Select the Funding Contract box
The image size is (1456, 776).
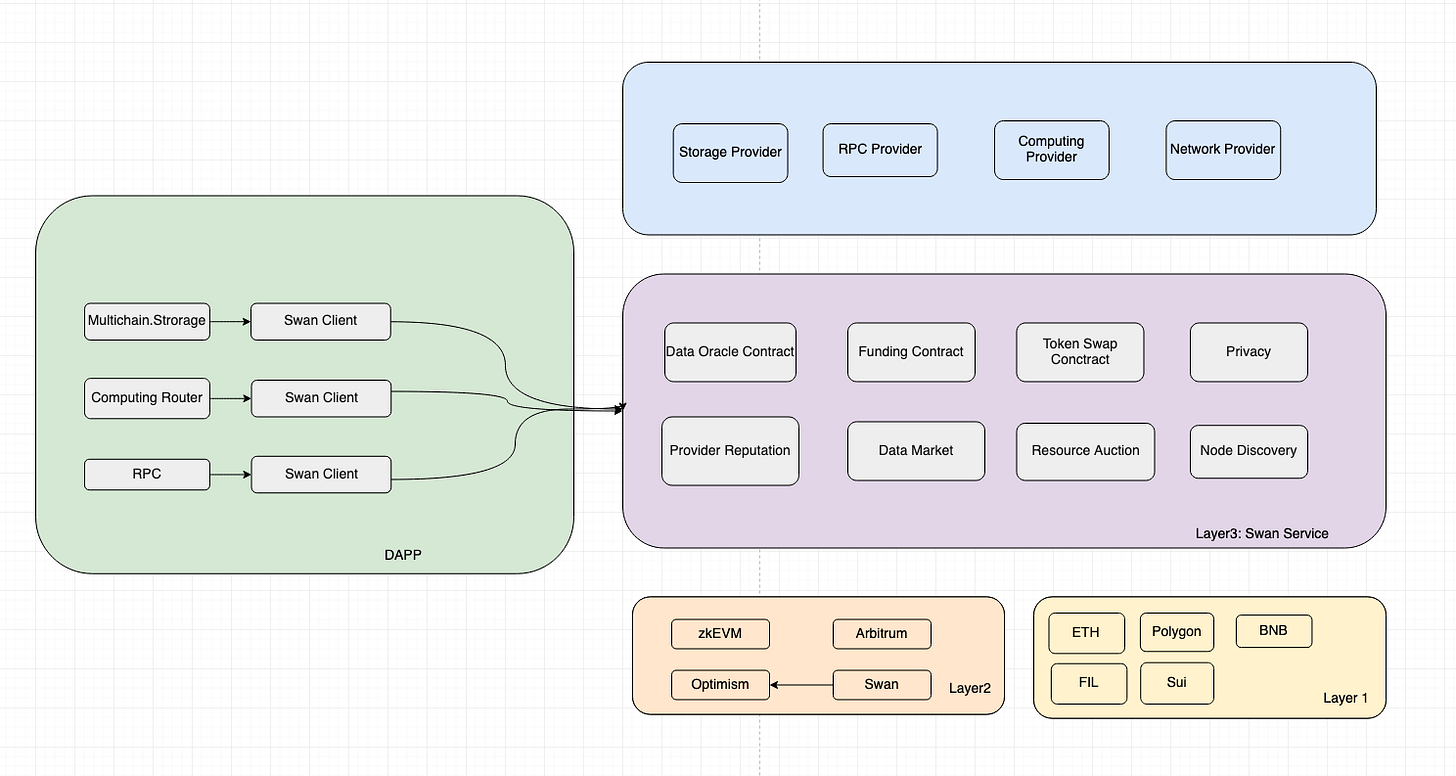[911, 352]
